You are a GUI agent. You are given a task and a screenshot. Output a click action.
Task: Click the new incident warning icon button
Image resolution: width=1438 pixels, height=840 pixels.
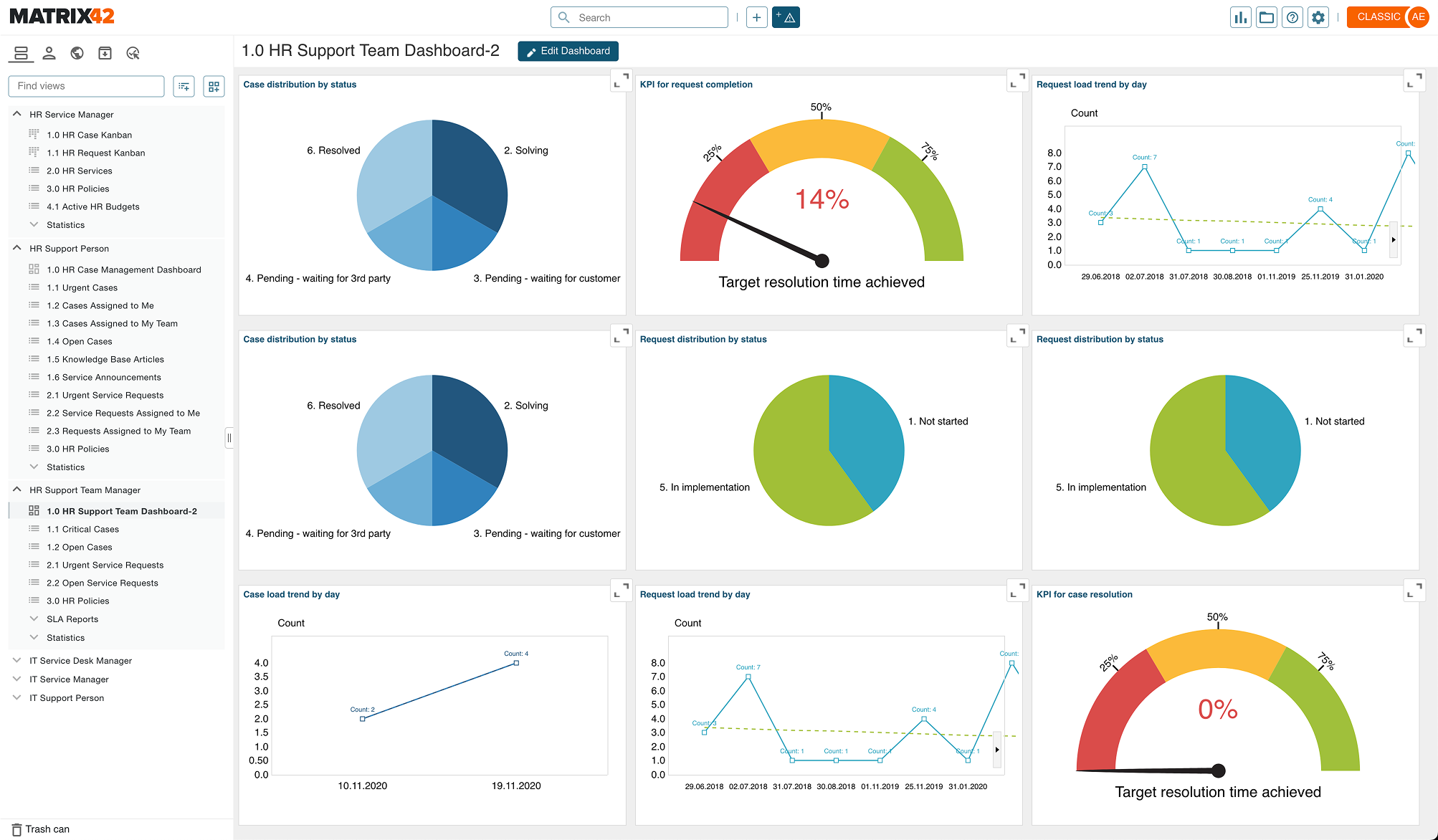coord(786,17)
